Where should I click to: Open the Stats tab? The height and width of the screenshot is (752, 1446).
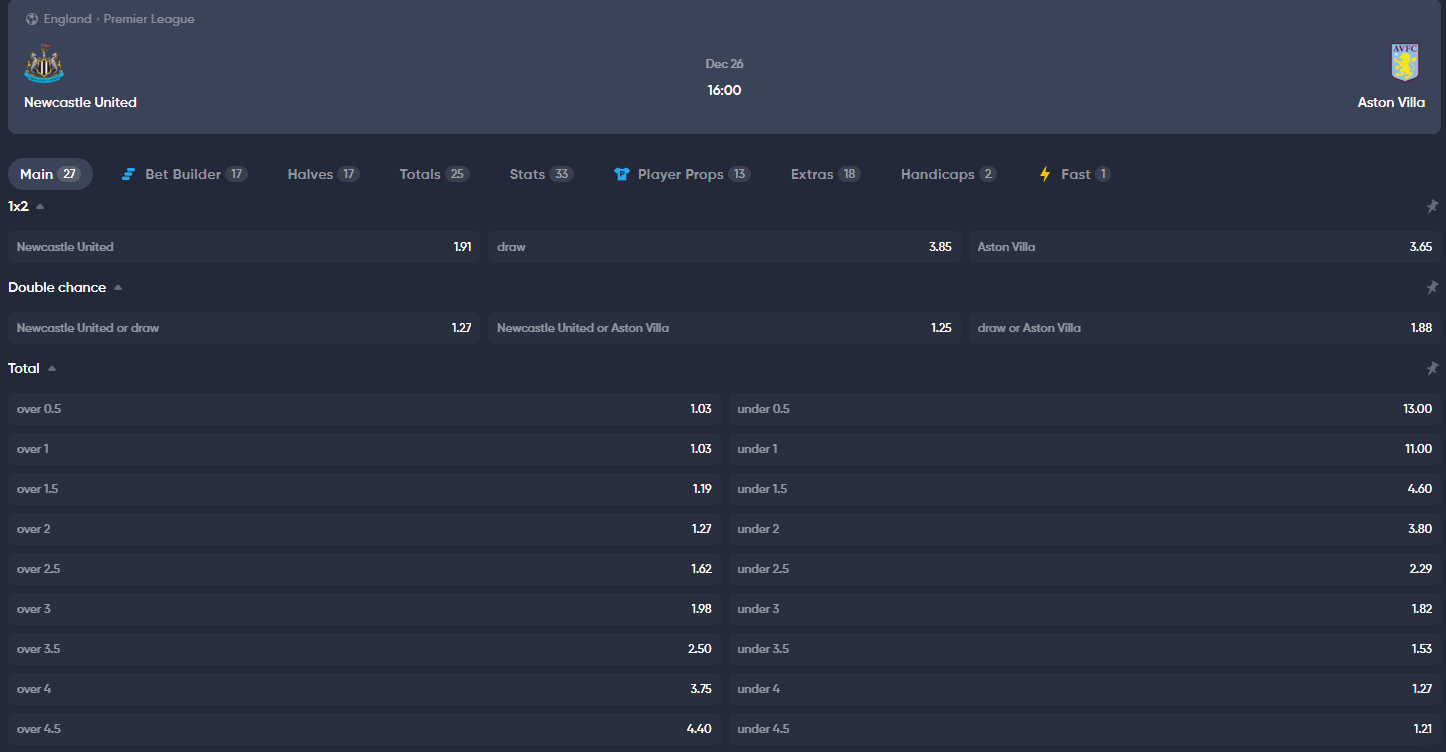(x=541, y=174)
